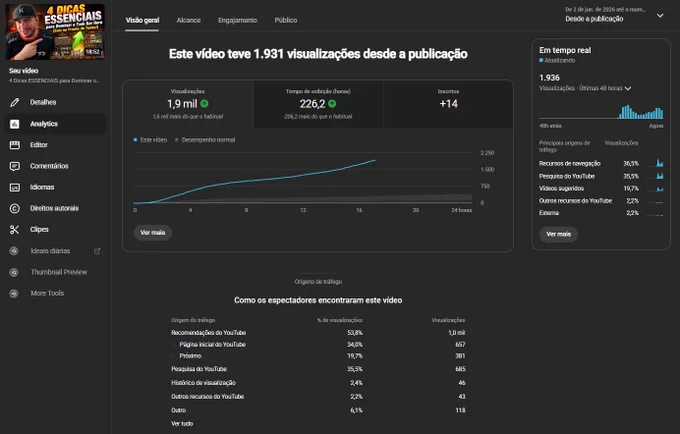The height and width of the screenshot is (434, 680).
Task: Click the Página inicial do YouTube row
Action: (x=318, y=344)
